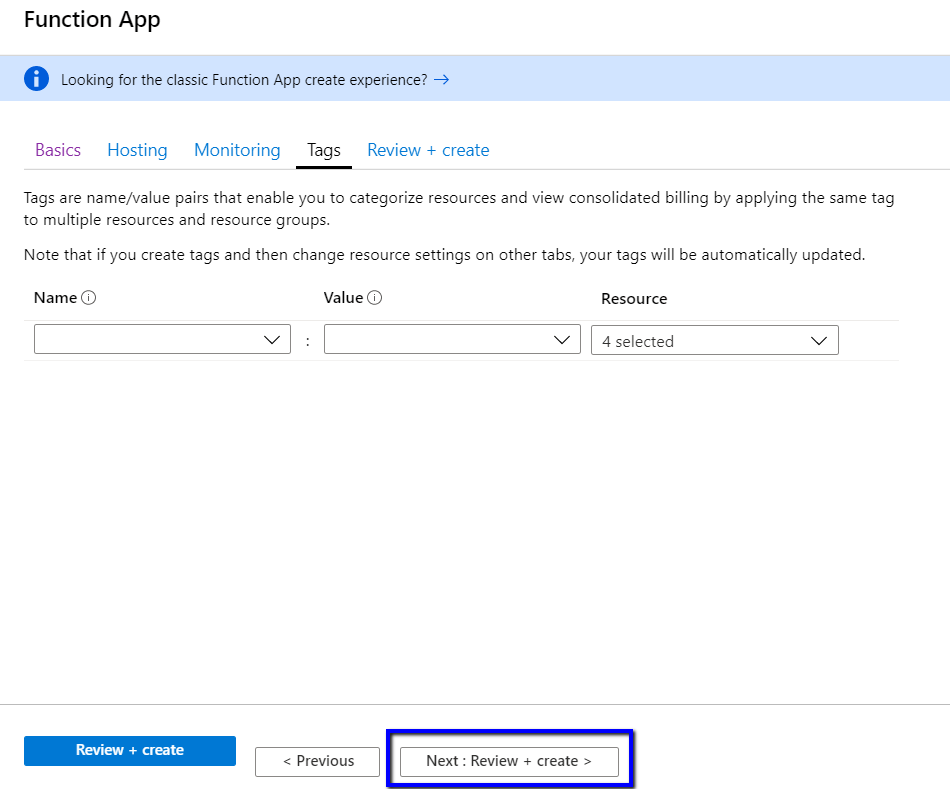The image size is (950, 789).
Task: Click the Previous button
Action: pos(318,761)
